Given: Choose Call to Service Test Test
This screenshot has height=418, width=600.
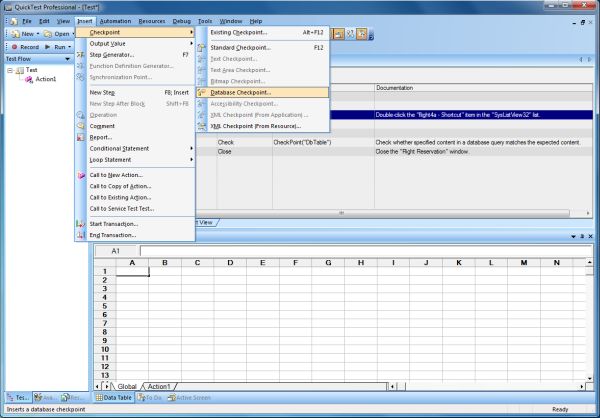Looking at the screenshot, I should (135, 209).
